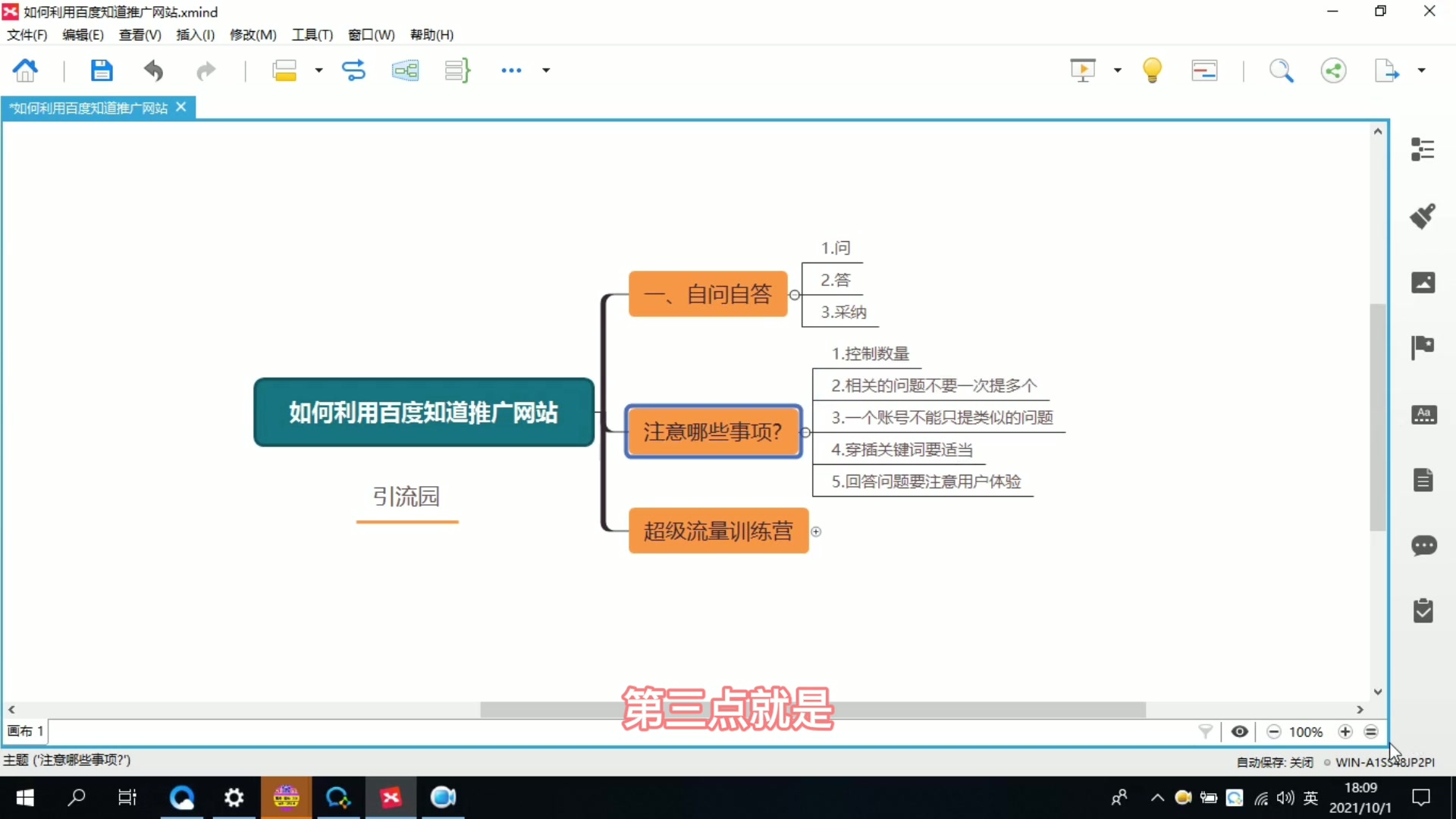Select the 注意哪些事项? topic
Viewport: 1456px width, 819px height.
click(713, 431)
